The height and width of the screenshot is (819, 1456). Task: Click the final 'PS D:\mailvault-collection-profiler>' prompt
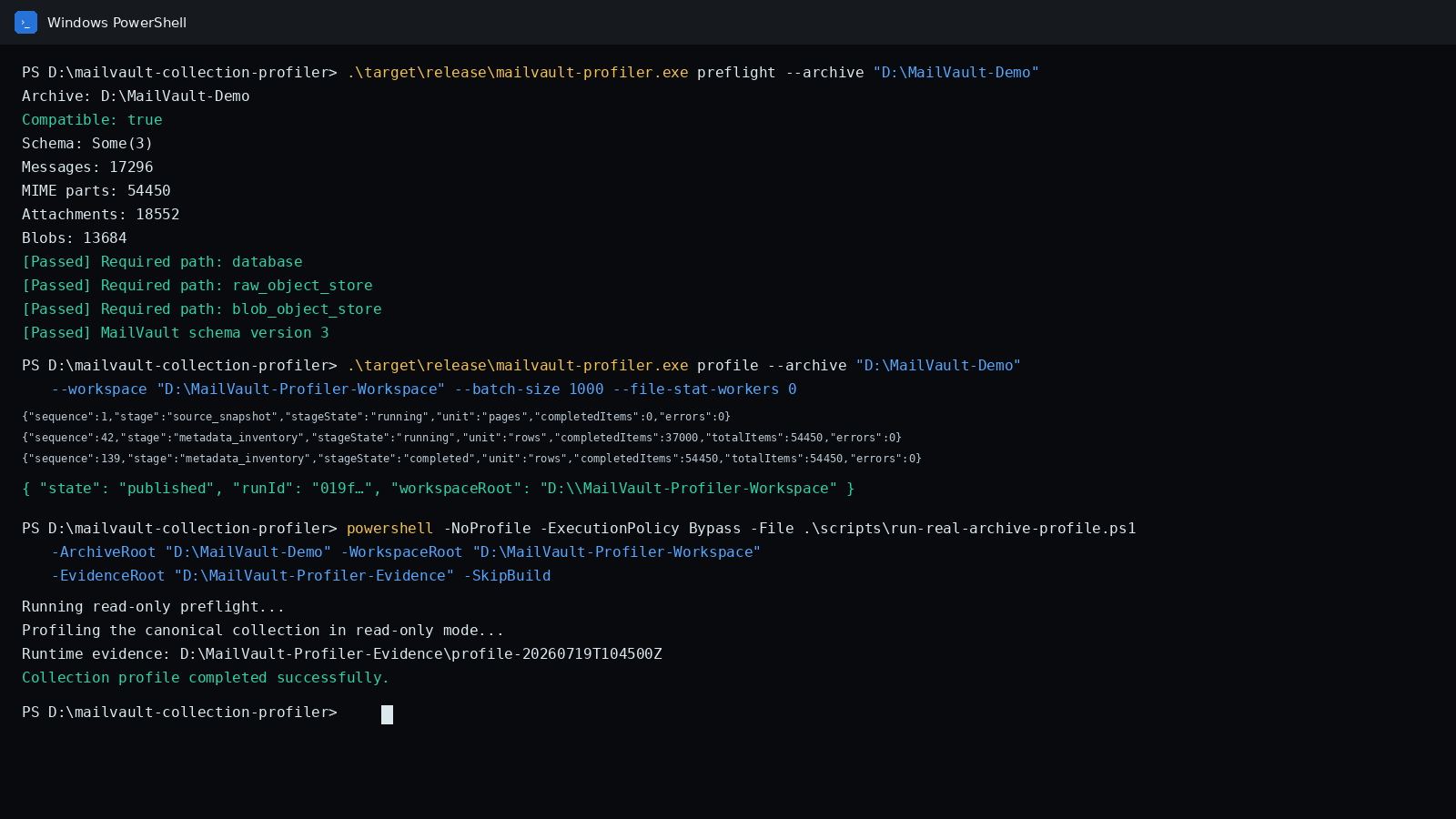pyautogui.click(x=179, y=713)
